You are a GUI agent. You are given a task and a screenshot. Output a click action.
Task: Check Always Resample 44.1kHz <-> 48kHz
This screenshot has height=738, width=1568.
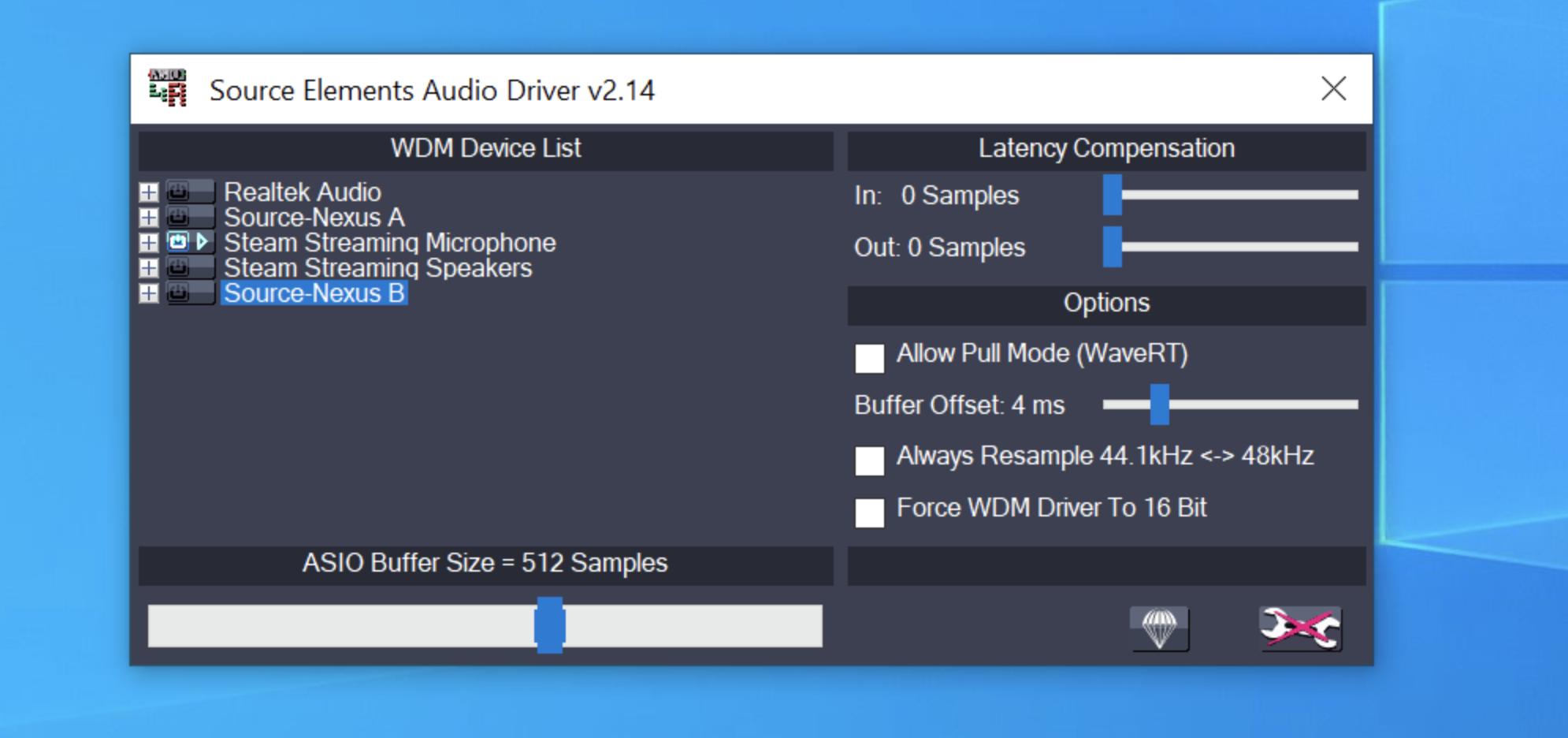(869, 460)
